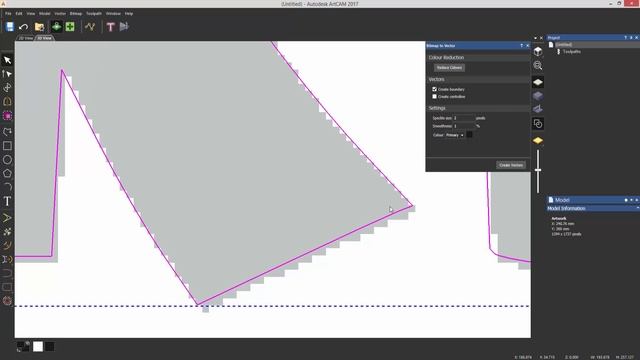Click the dark colour swatch beside Primary dropdown
The image size is (640, 360).
click(x=469, y=135)
